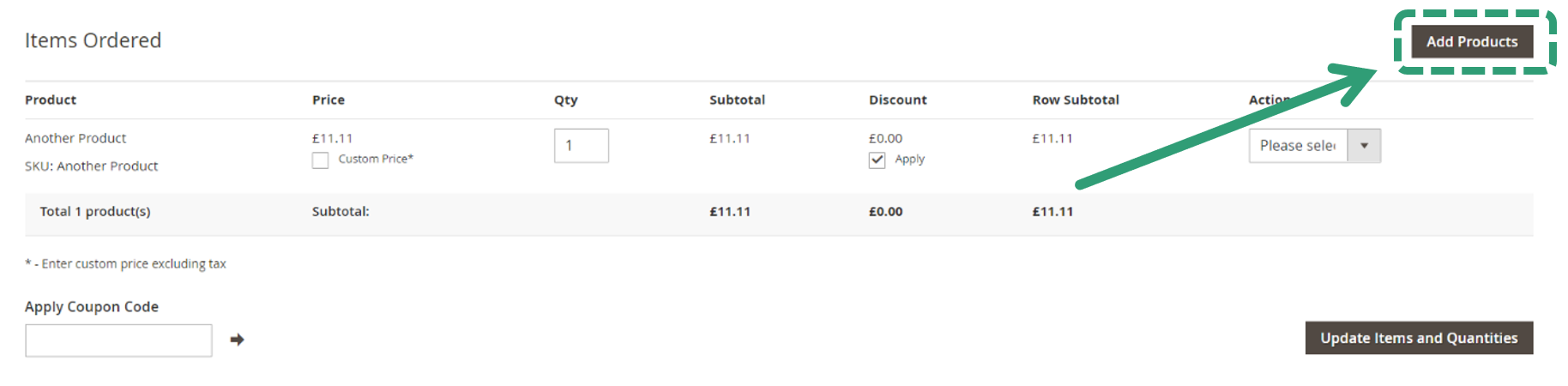
Task: Open the Please select action dropdown
Action: pyautogui.click(x=1297, y=146)
